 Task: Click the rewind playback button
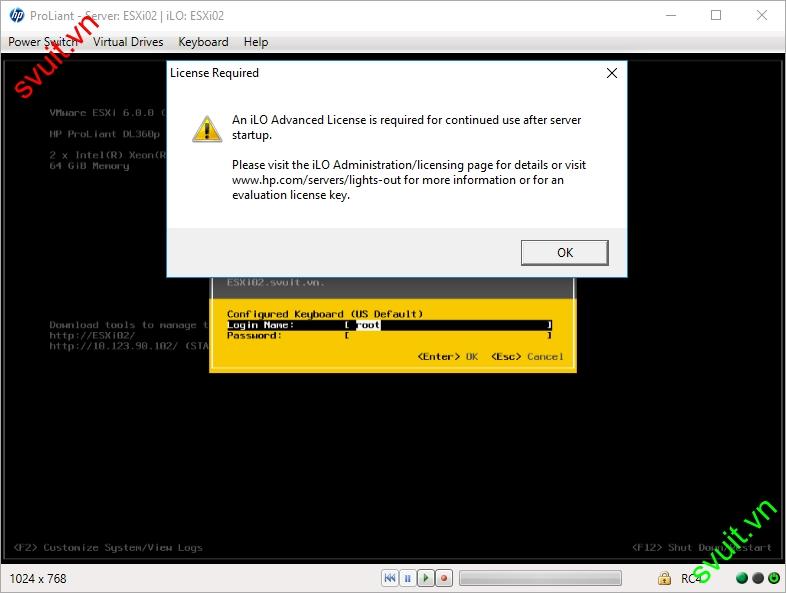point(390,578)
